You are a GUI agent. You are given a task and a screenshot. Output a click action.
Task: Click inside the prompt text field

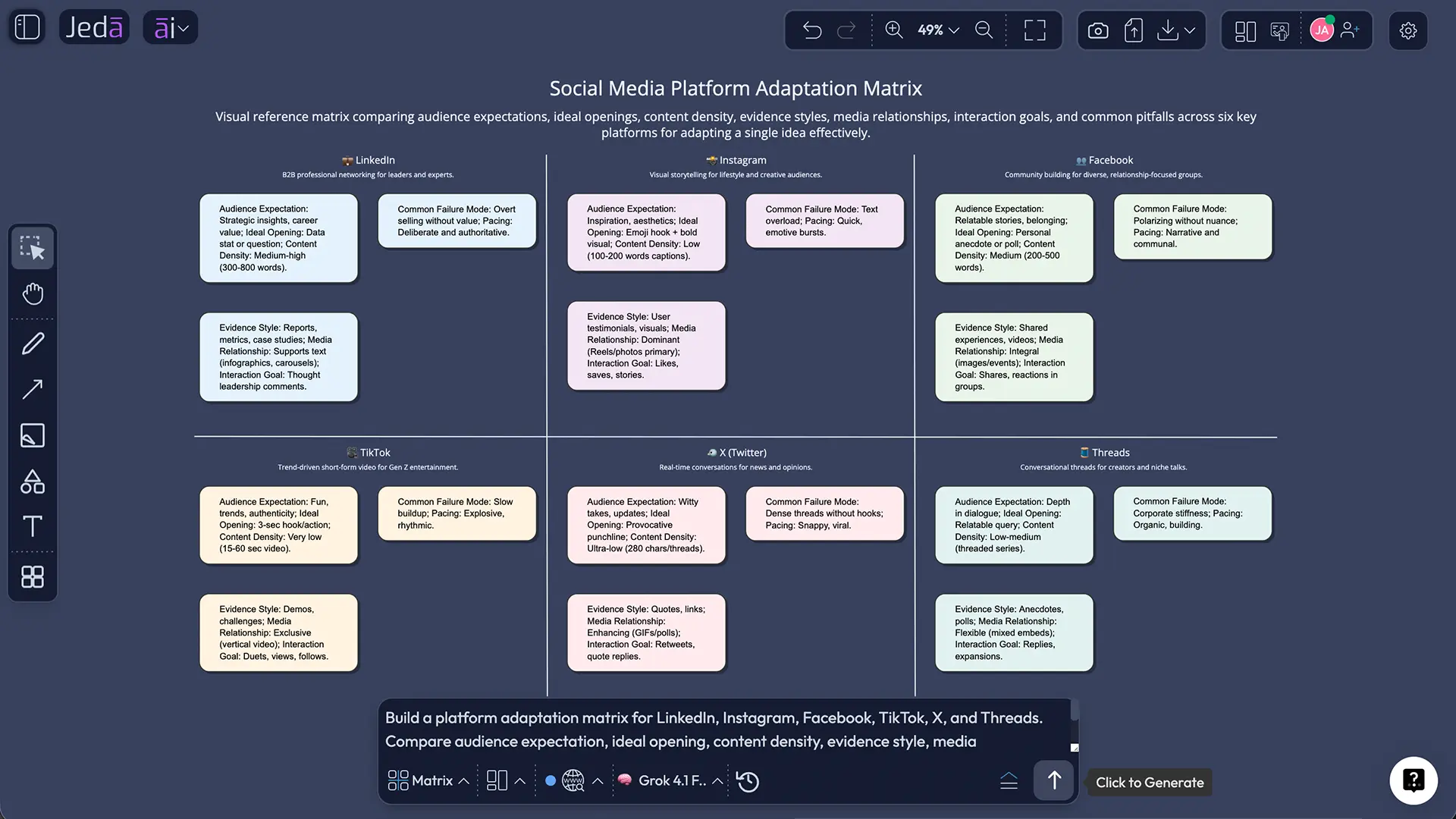(x=724, y=730)
